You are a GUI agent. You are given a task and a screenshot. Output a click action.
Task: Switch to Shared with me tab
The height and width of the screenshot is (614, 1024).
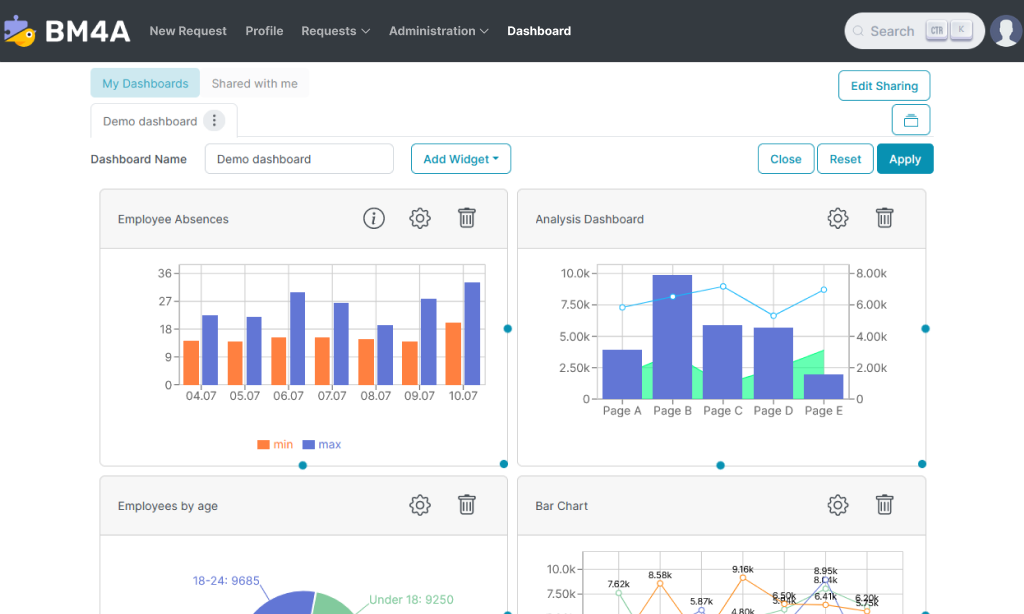tap(255, 84)
